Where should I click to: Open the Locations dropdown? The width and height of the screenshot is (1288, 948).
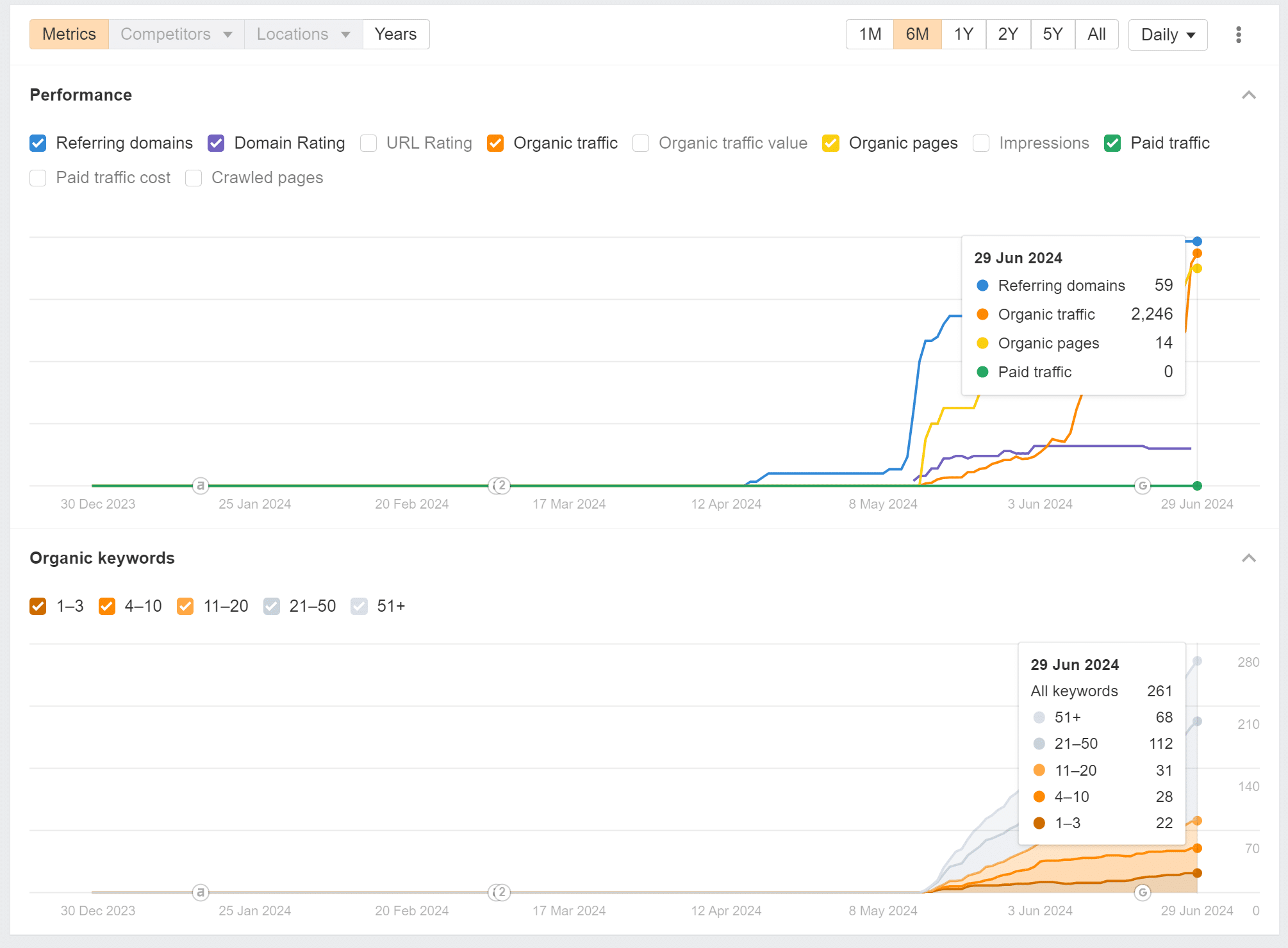tap(299, 34)
